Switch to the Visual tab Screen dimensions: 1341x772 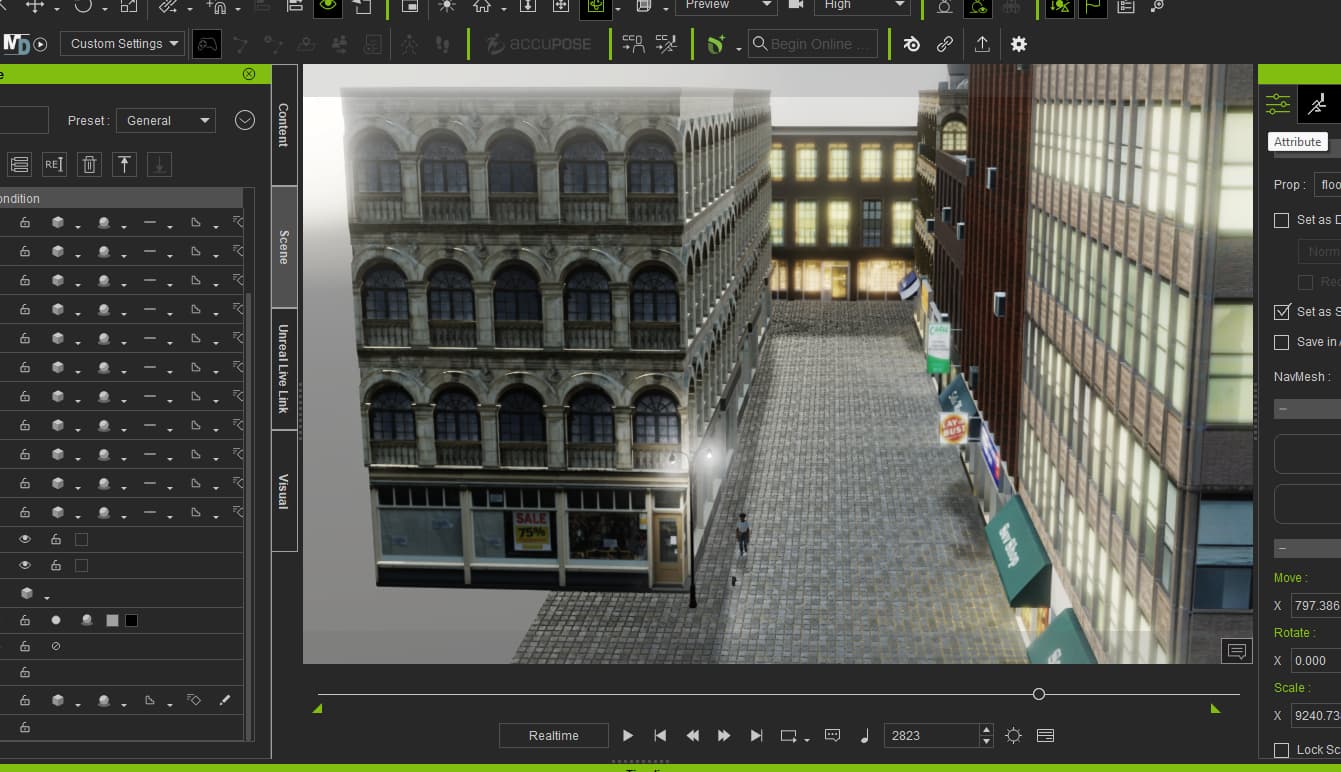(284, 491)
